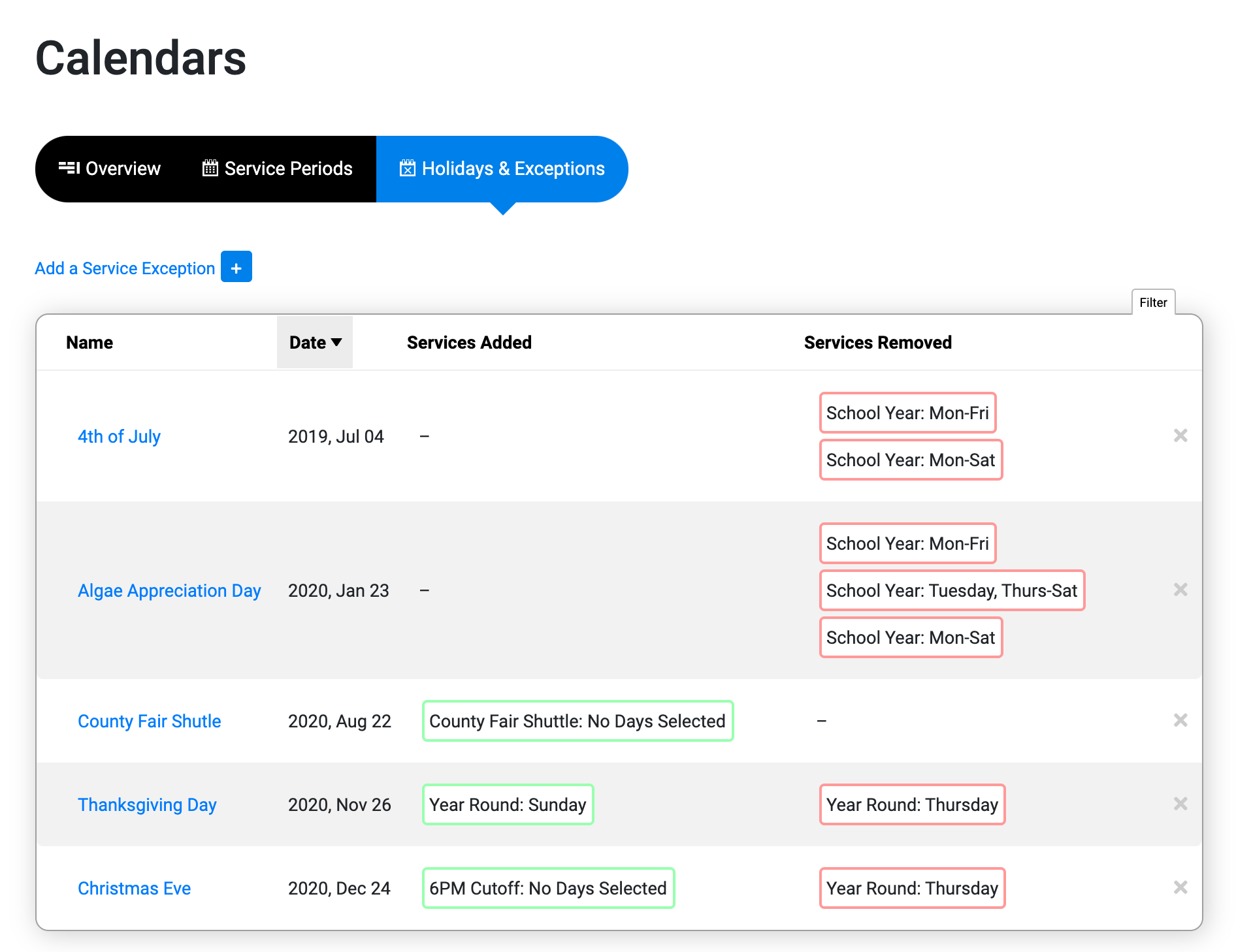Open the Service Periods tab
Screen dimensions: 1236x952
click(278, 169)
